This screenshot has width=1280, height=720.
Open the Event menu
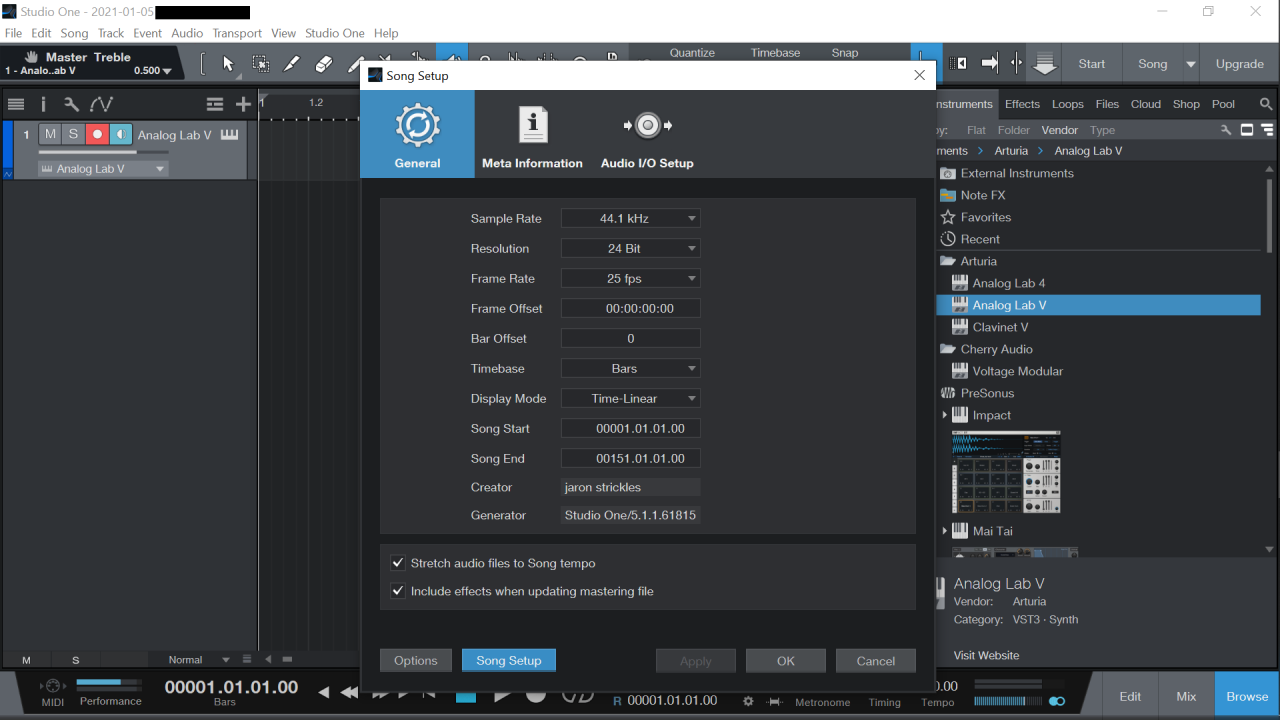coord(147,33)
